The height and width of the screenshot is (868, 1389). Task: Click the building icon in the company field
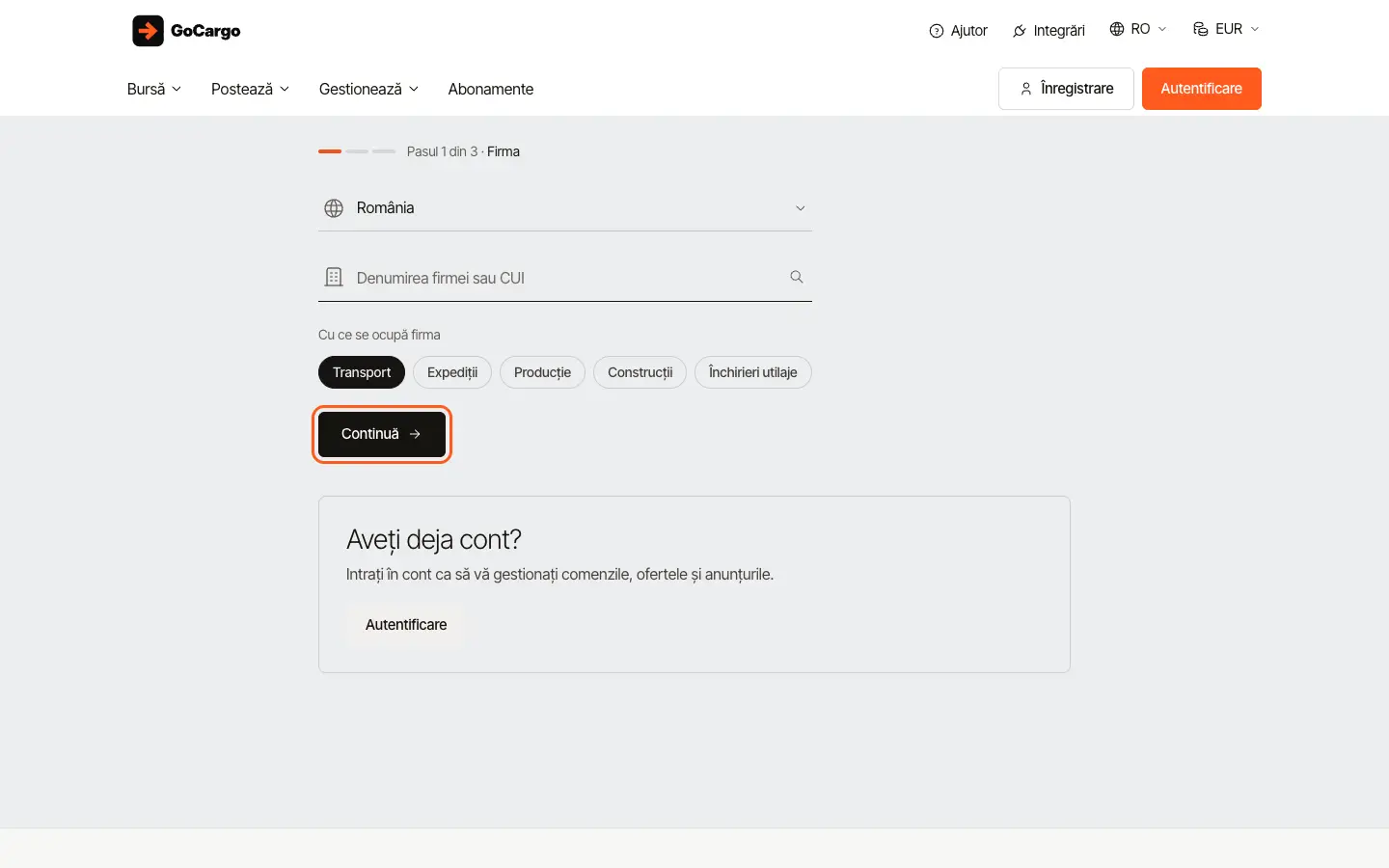point(334,278)
